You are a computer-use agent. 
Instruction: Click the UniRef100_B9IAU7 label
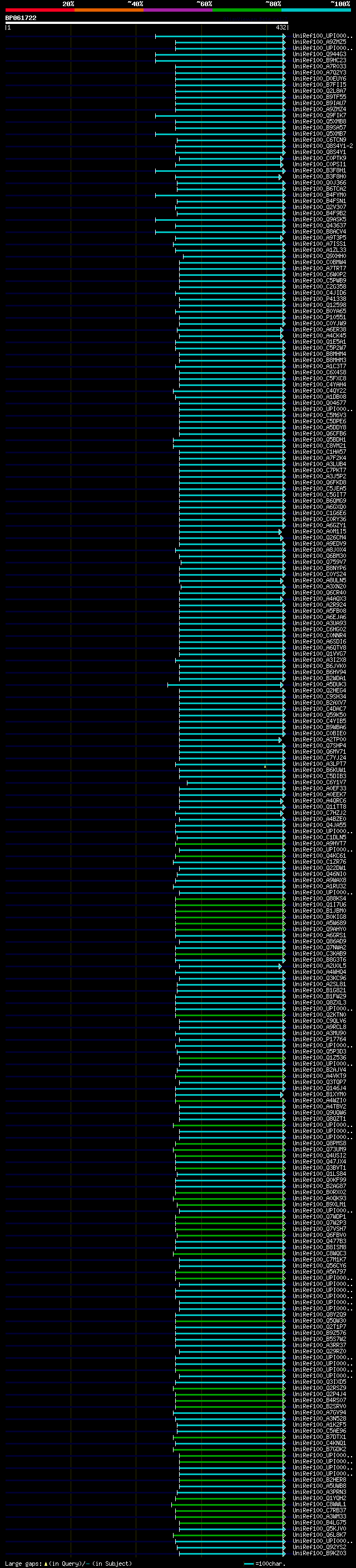click(319, 103)
